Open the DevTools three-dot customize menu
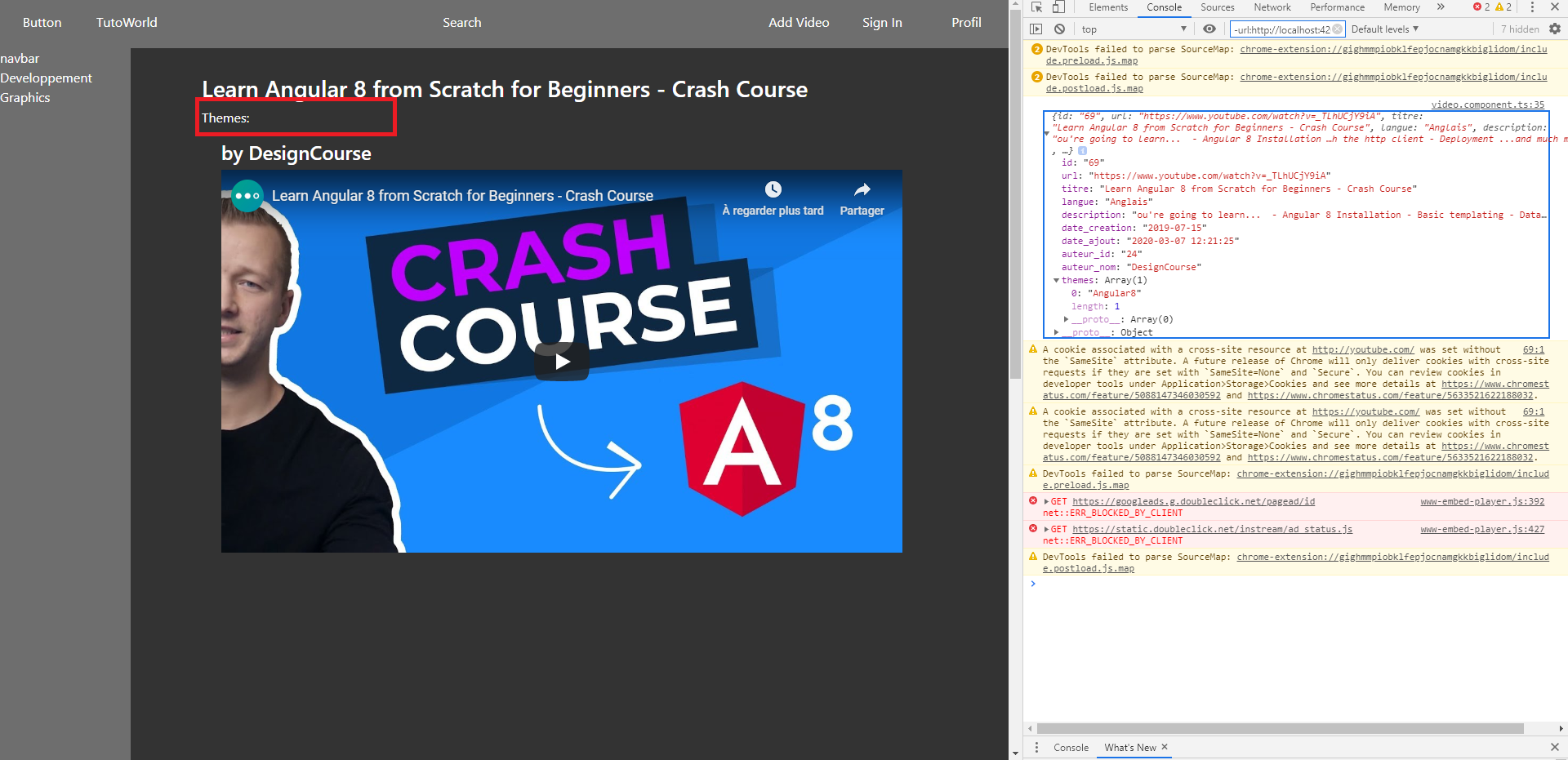This screenshot has width=1568, height=760. point(1532,7)
